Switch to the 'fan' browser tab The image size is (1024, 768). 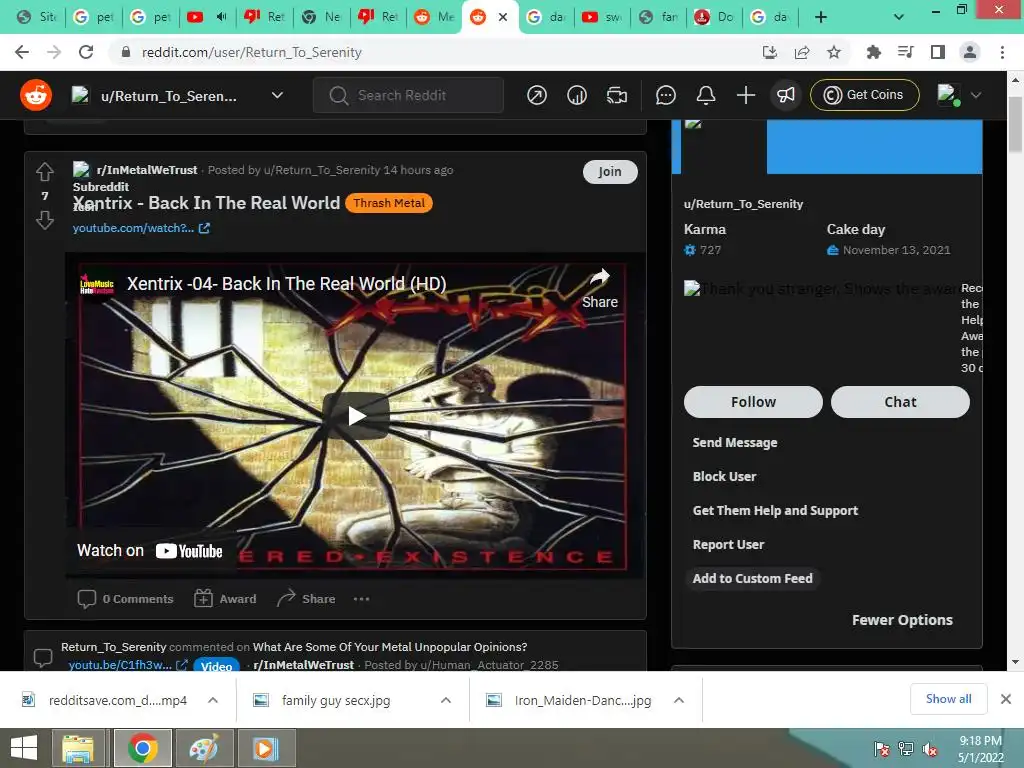tap(659, 17)
